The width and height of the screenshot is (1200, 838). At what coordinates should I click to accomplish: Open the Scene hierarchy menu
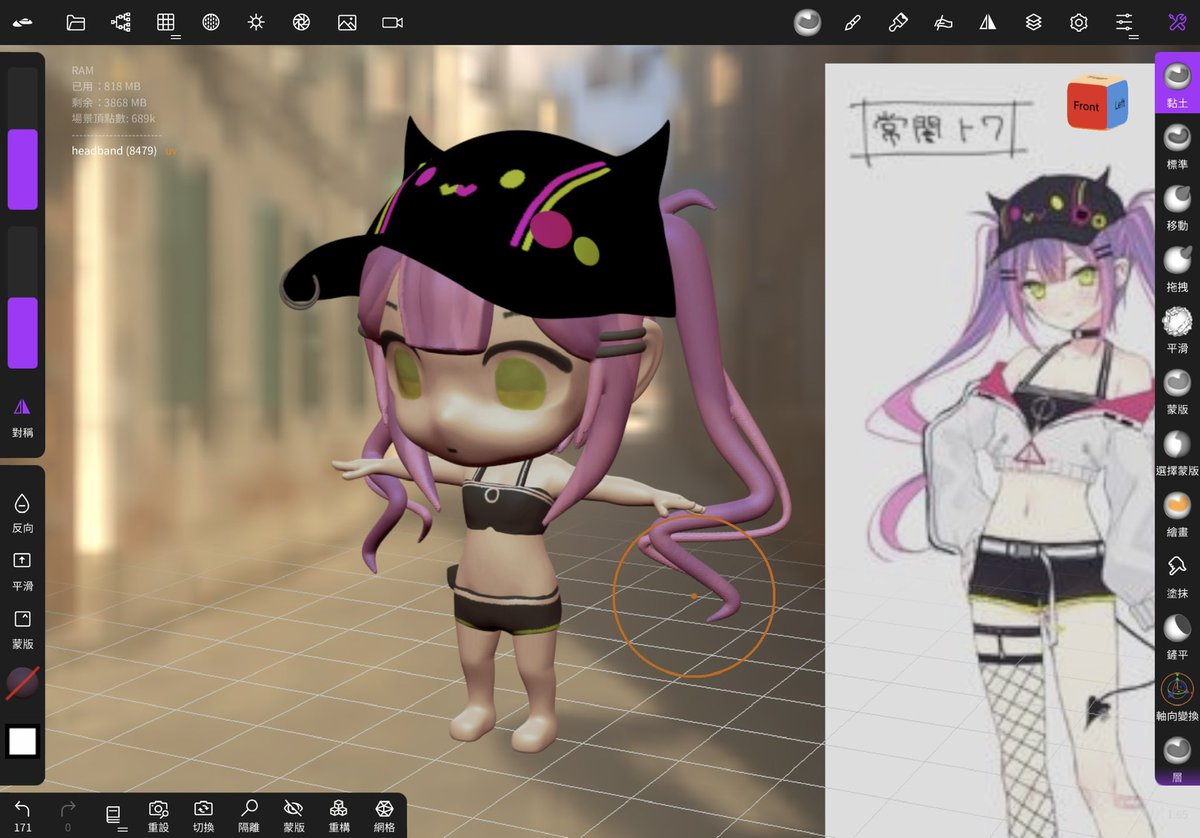(x=121, y=22)
